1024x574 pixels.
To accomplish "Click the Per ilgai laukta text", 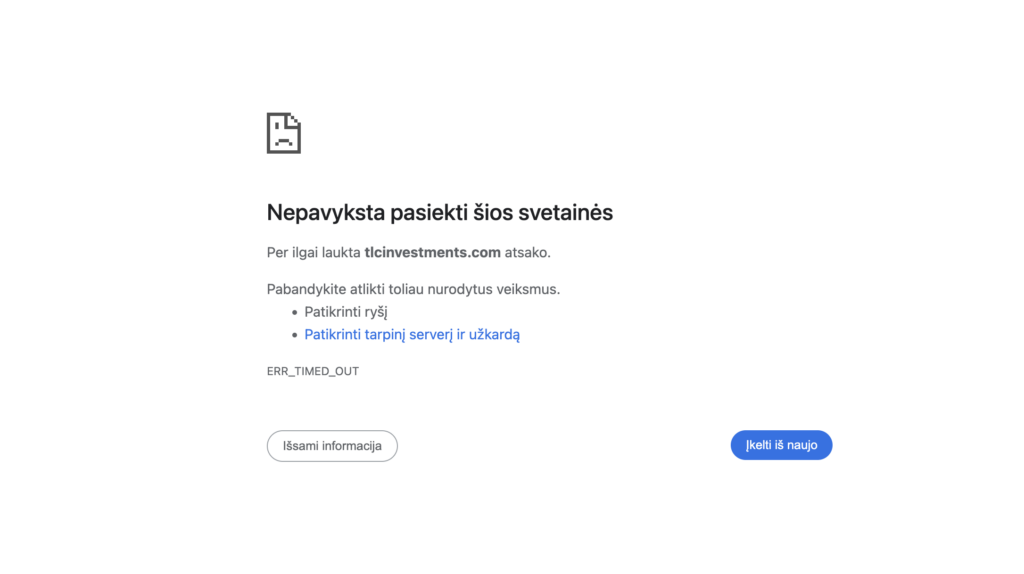I will 313,253.
